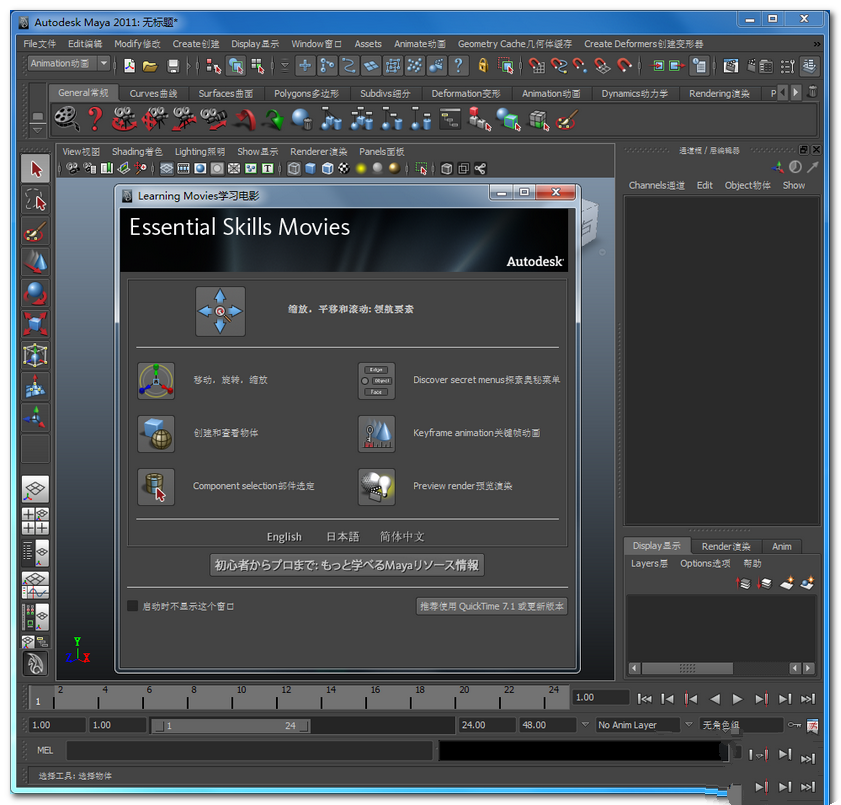The image size is (841, 805).
Task: Activate the Paint Selection tool
Action: tap(35, 231)
